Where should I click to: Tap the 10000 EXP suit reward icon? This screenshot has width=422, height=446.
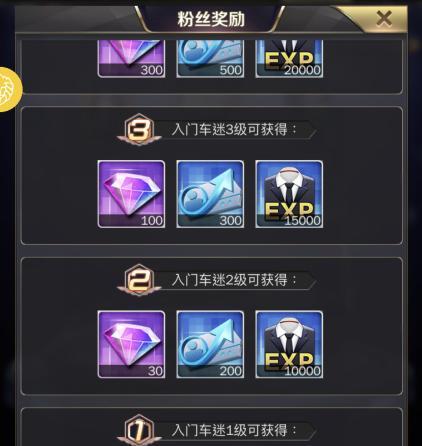click(289, 345)
